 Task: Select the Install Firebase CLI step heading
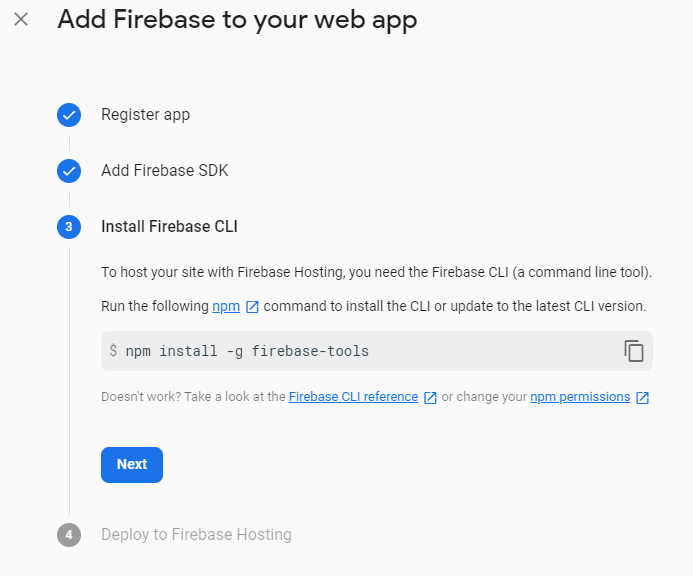click(x=169, y=227)
